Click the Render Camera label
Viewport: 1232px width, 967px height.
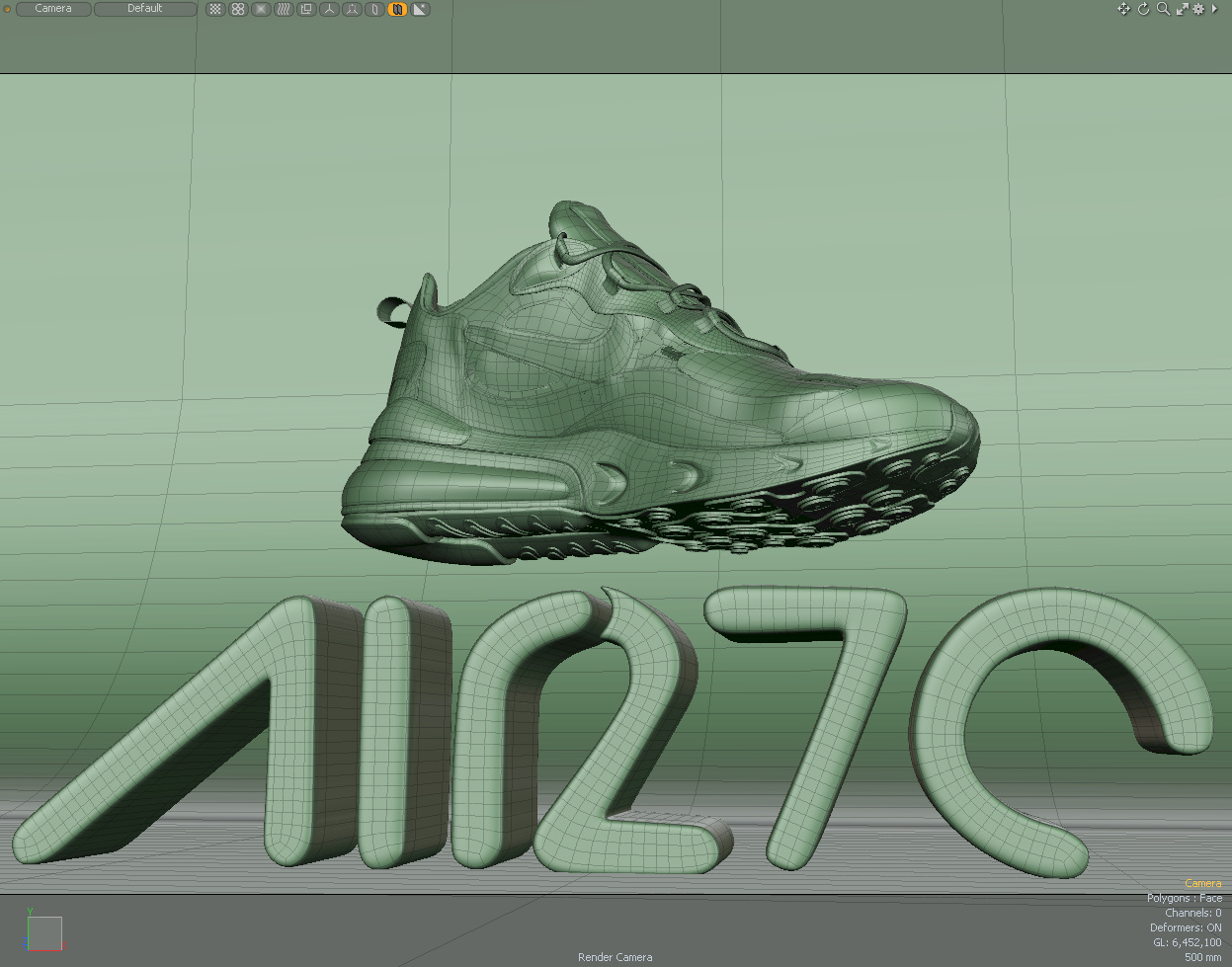pyautogui.click(x=615, y=957)
